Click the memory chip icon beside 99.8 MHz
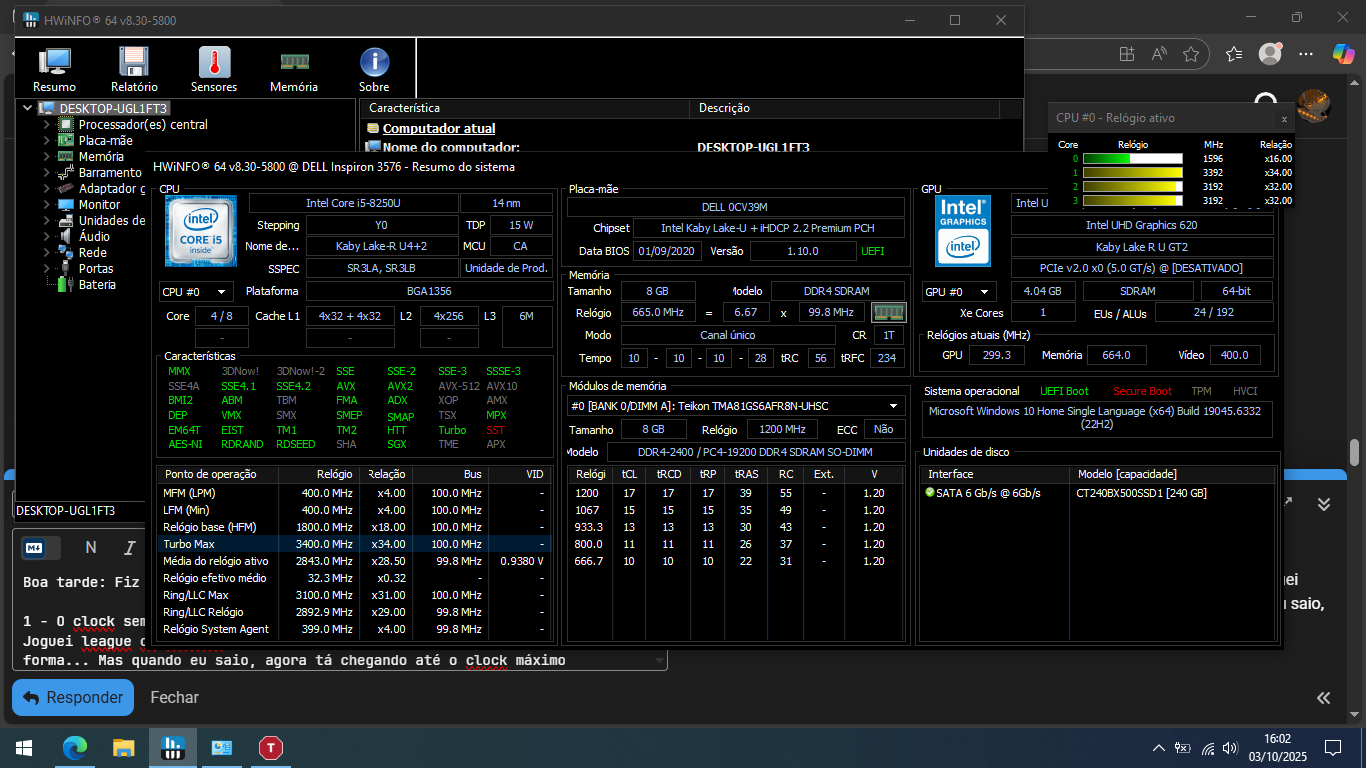Image resolution: width=1366 pixels, height=768 pixels. pos(887,312)
